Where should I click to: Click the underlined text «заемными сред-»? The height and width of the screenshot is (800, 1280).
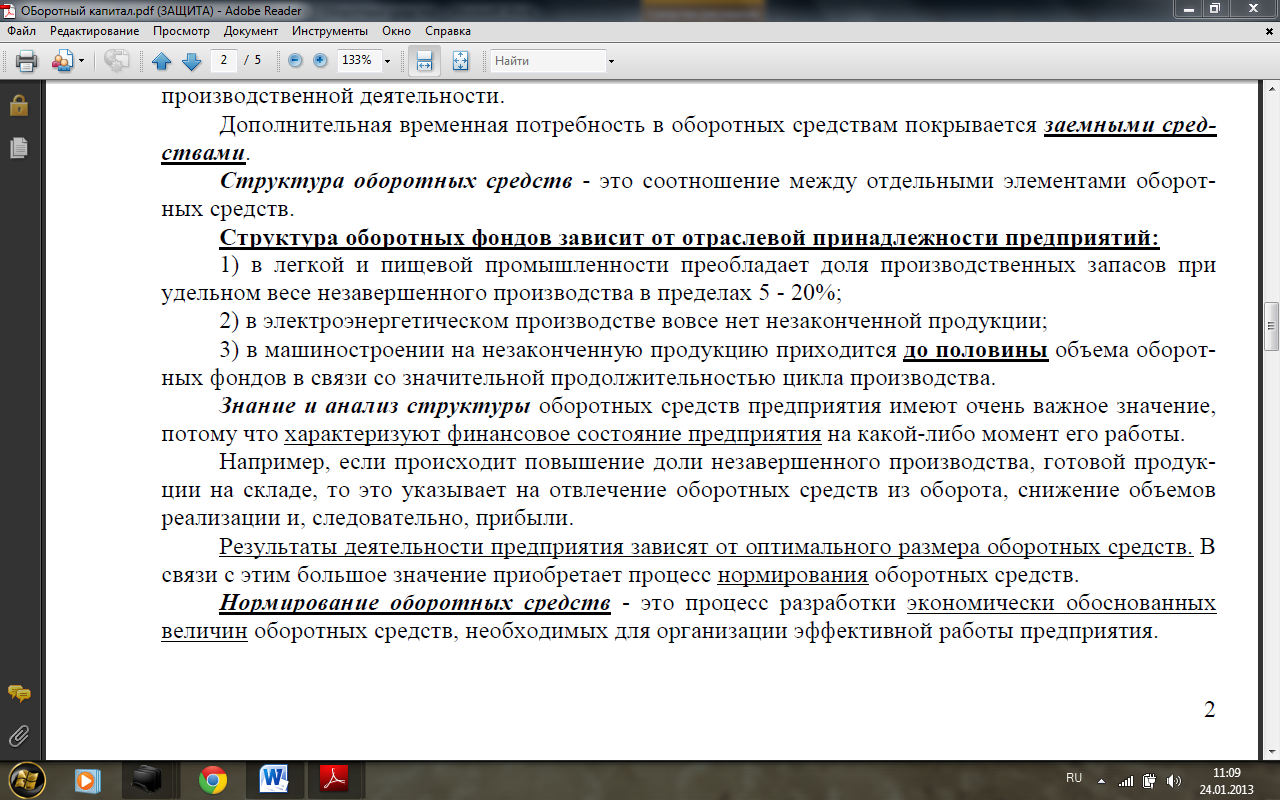click(x=1130, y=127)
